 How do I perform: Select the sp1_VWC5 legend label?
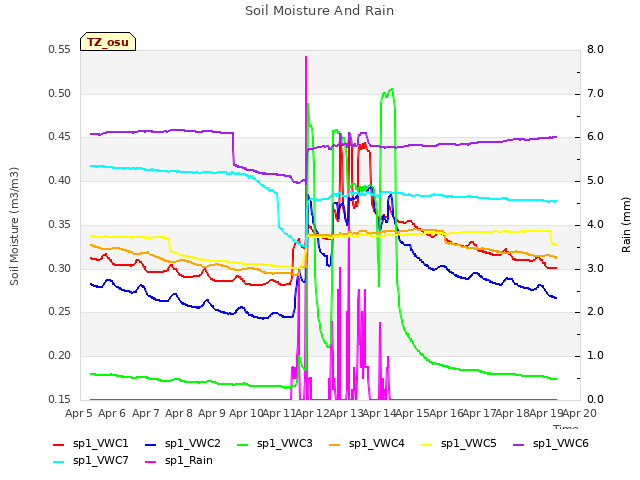tap(469, 444)
